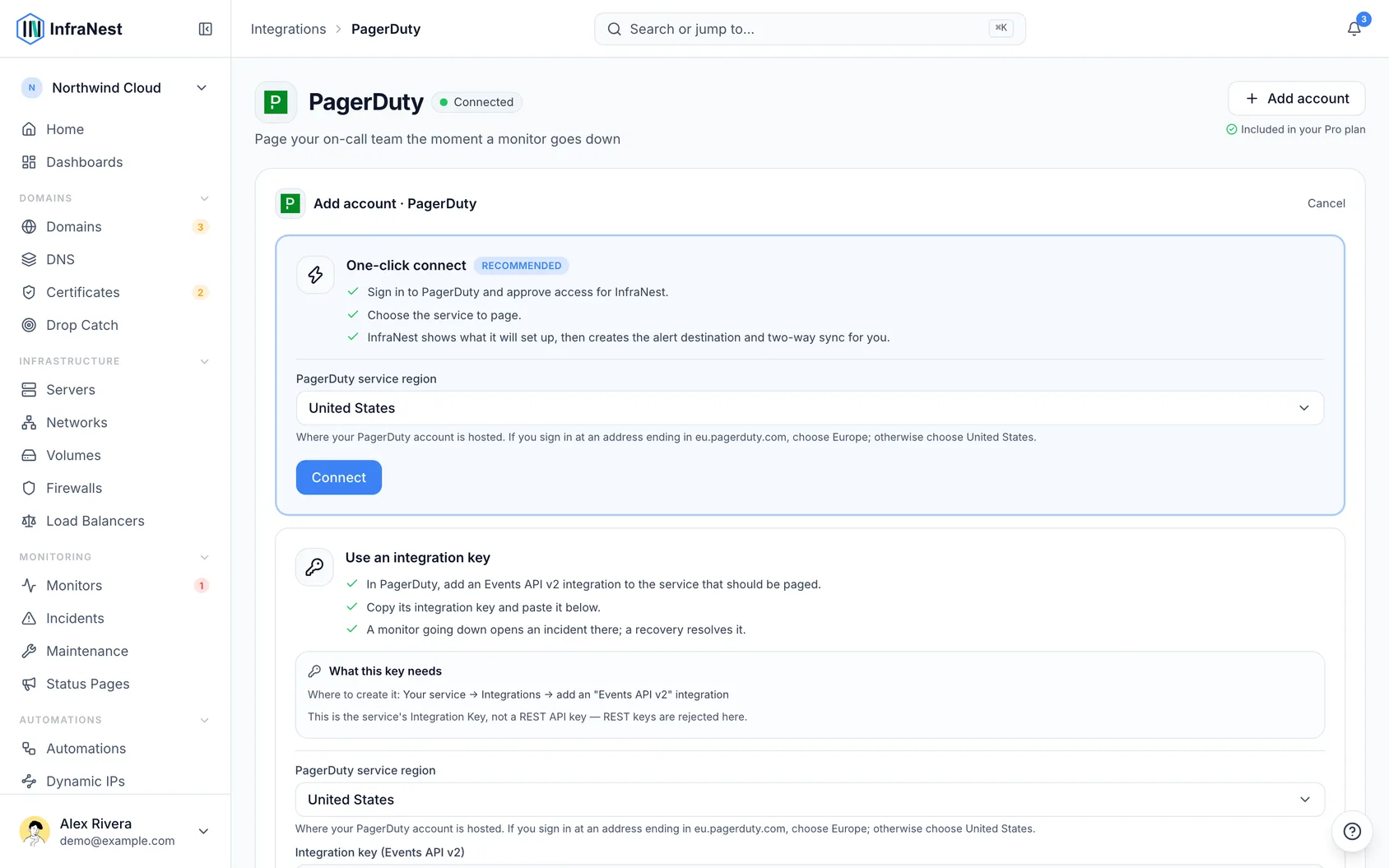Click the blue Connect button
The height and width of the screenshot is (868, 1389).
(339, 477)
